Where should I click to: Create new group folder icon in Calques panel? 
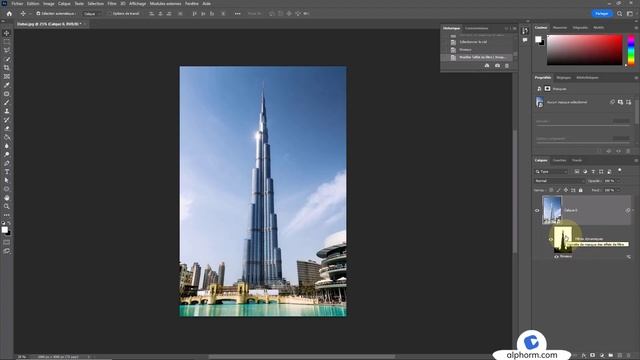pyautogui.click(x=611, y=356)
